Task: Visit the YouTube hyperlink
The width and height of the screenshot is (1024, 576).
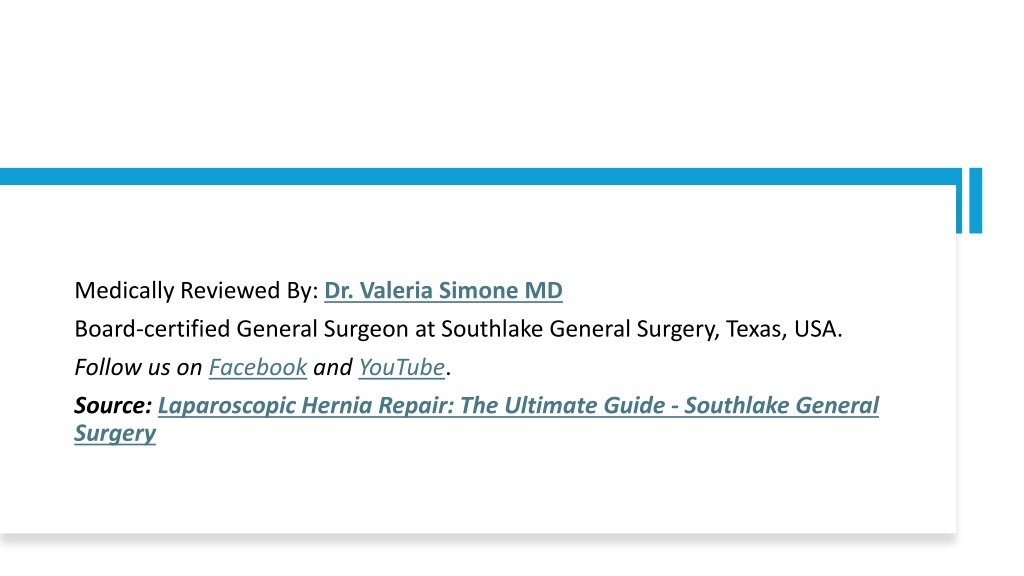Action: click(x=402, y=368)
